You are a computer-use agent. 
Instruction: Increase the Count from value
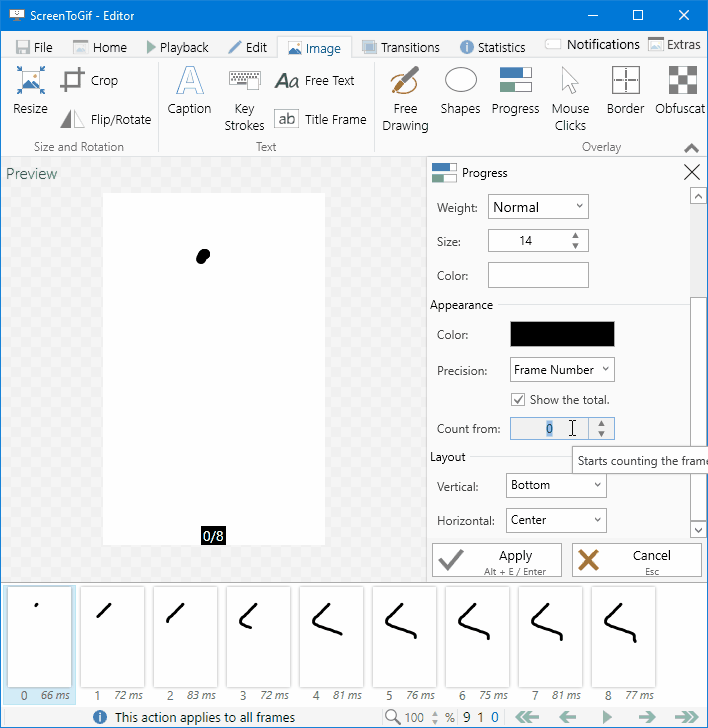[601, 423]
